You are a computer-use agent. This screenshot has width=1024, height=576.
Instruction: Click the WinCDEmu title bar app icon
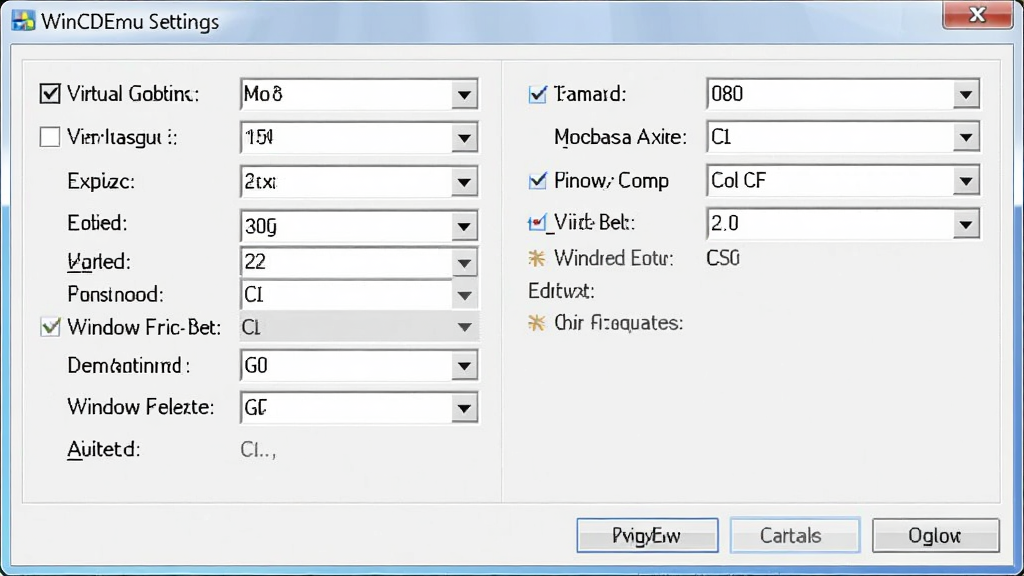[x=23, y=21]
